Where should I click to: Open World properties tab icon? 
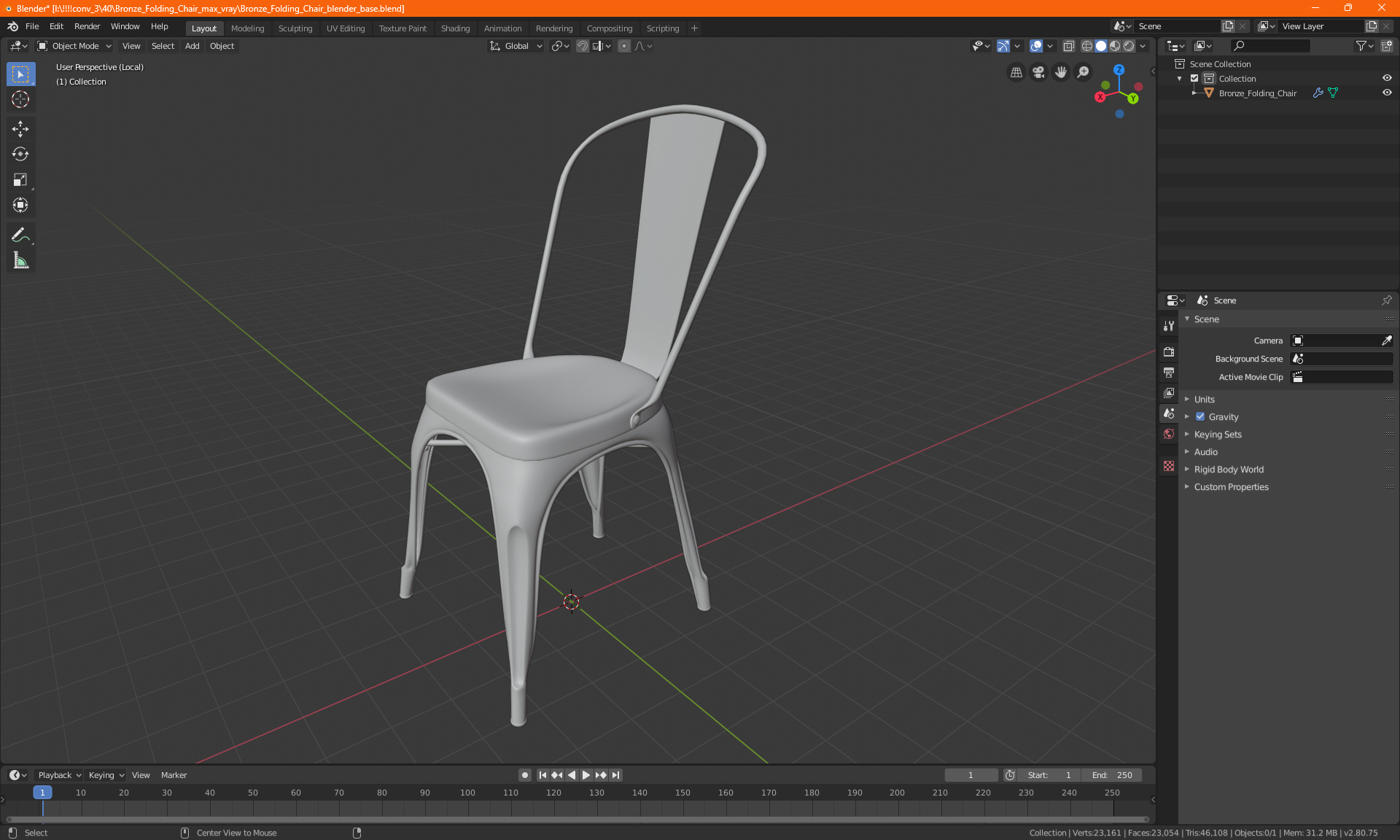(x=1169, y=434)
